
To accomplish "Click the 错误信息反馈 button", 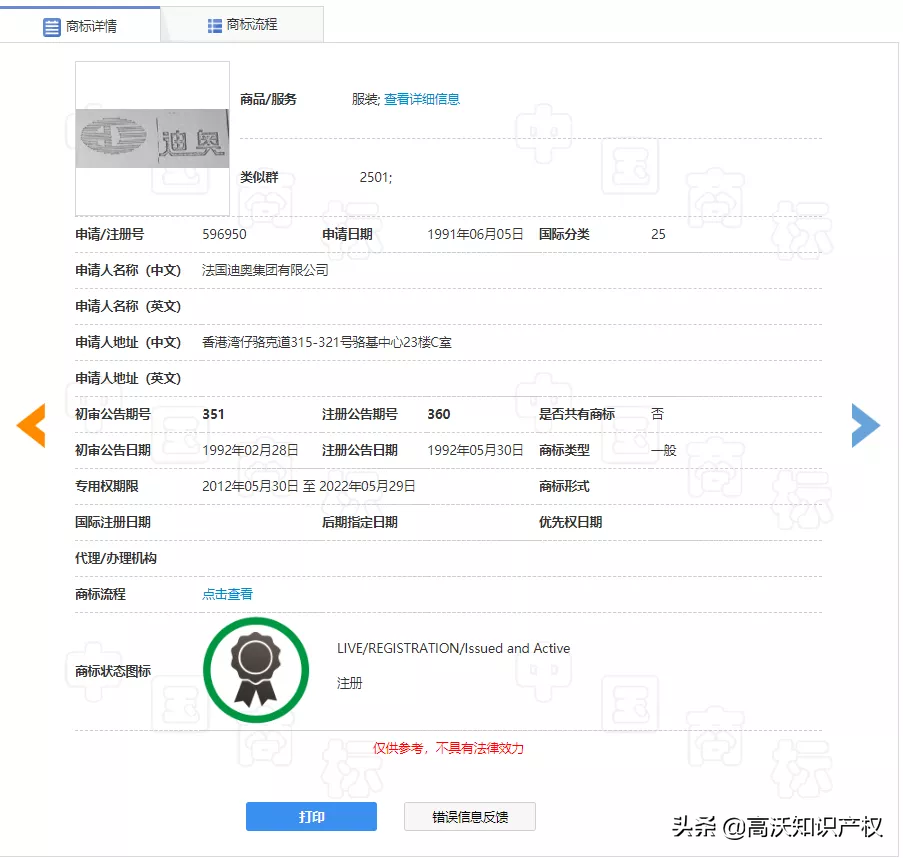I will (468, 816).
